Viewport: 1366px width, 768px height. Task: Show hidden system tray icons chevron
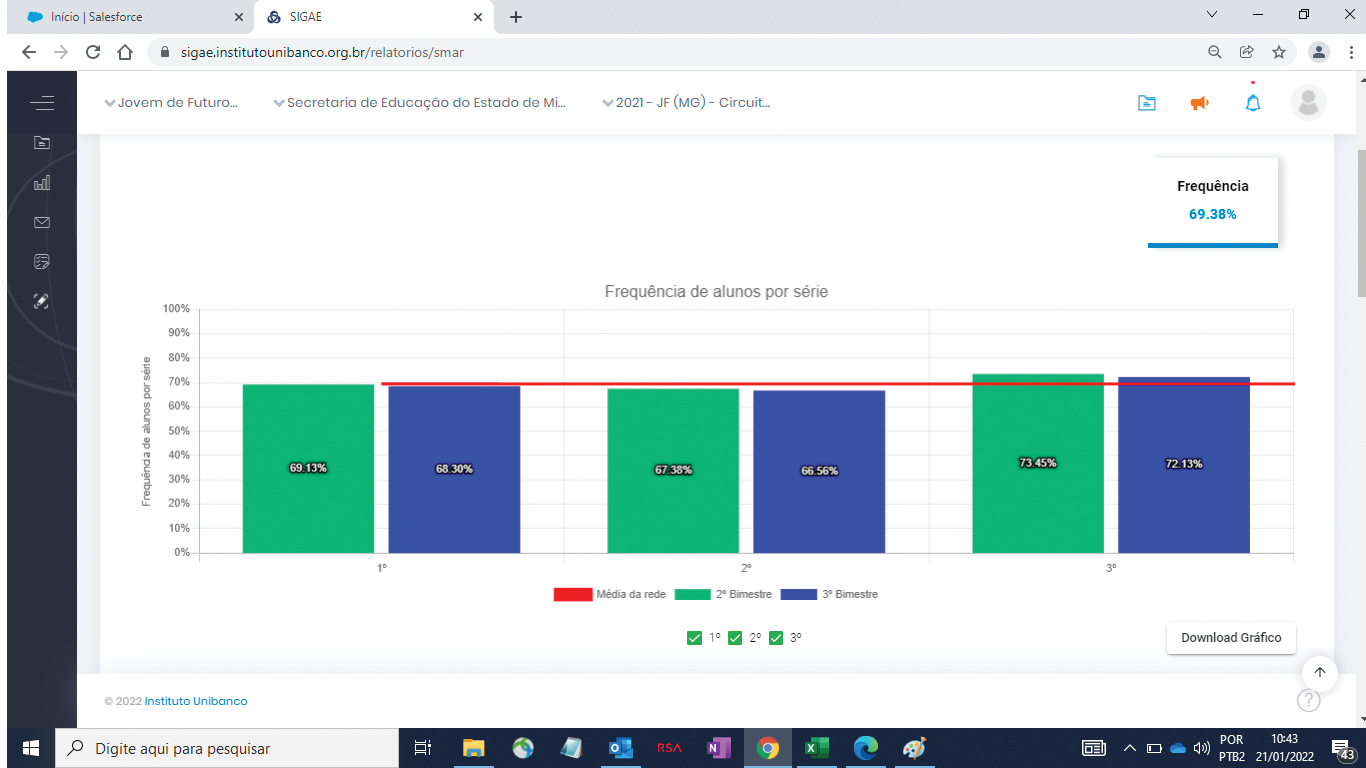tap(1130, 748)
